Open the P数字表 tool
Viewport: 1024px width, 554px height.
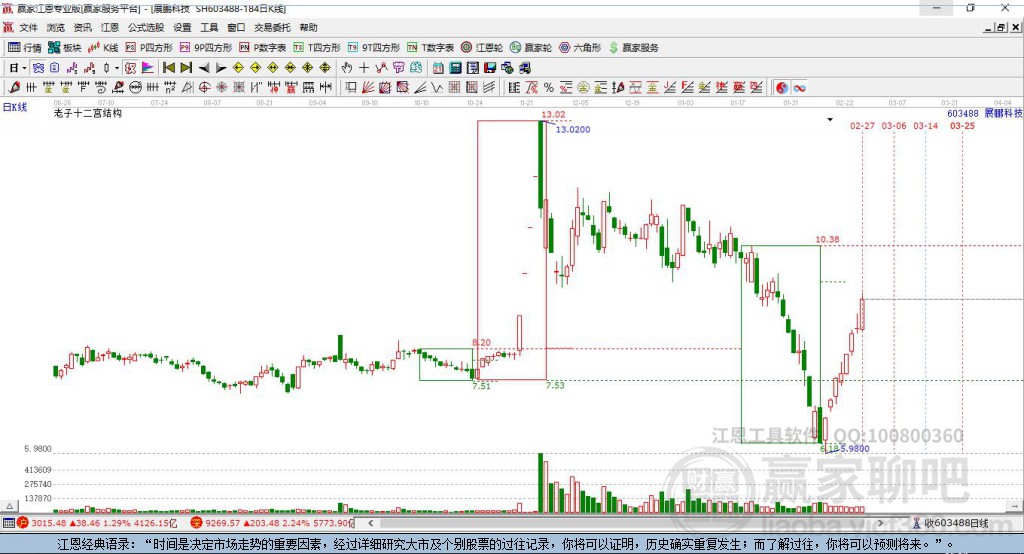[x=263, y=48]
